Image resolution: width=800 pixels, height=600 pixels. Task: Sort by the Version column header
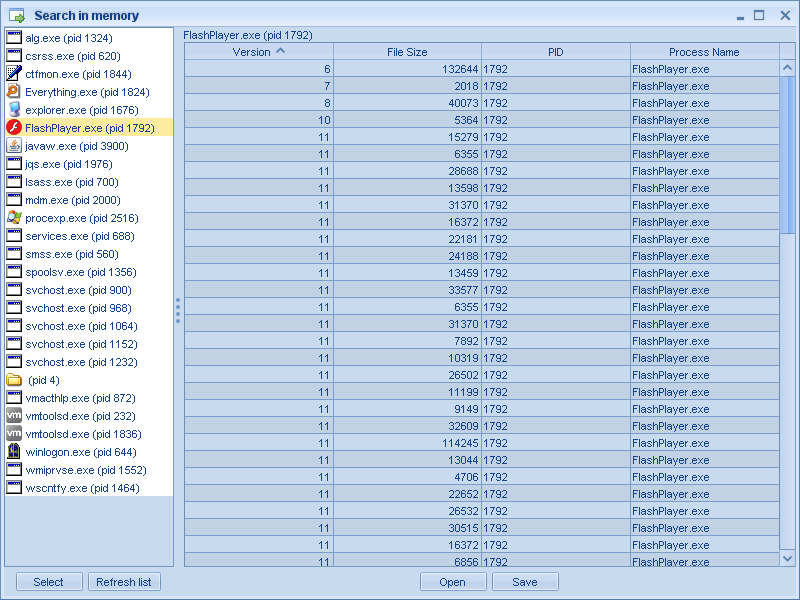tap(259, 52)
